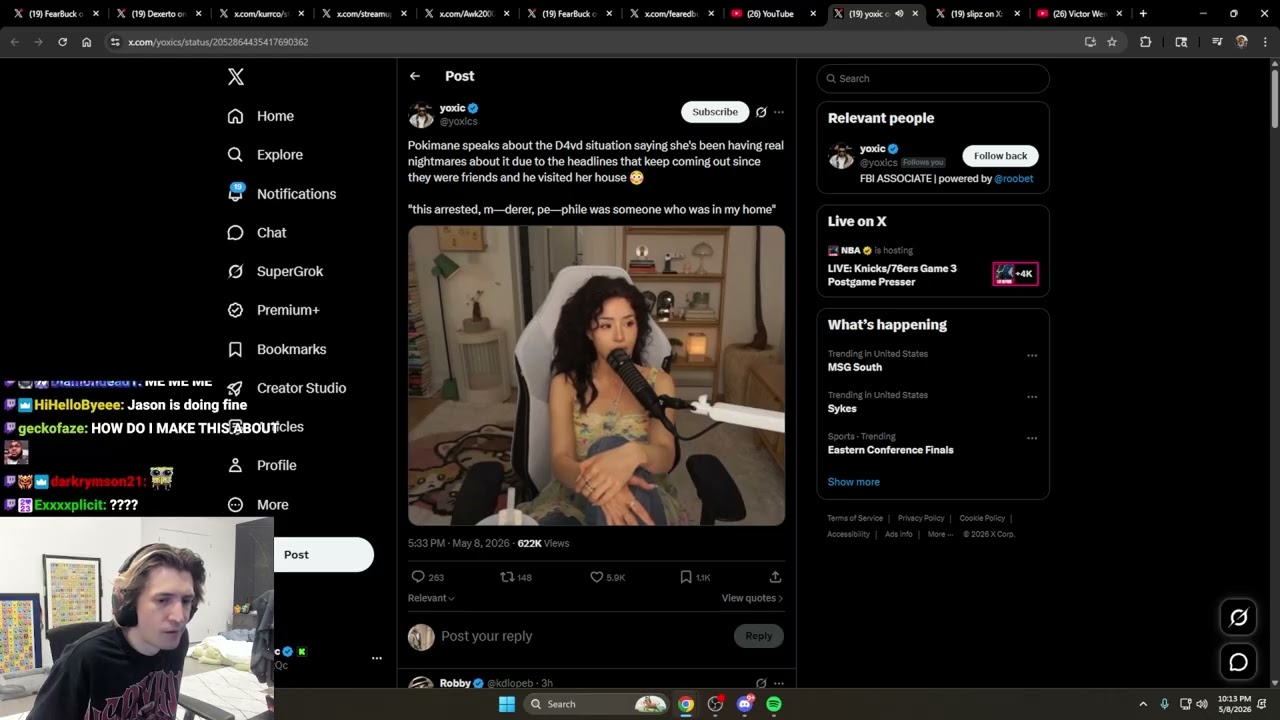Open the Privacy Policy link
Viewport: 1280px width, 720px height.
point(921,518)
